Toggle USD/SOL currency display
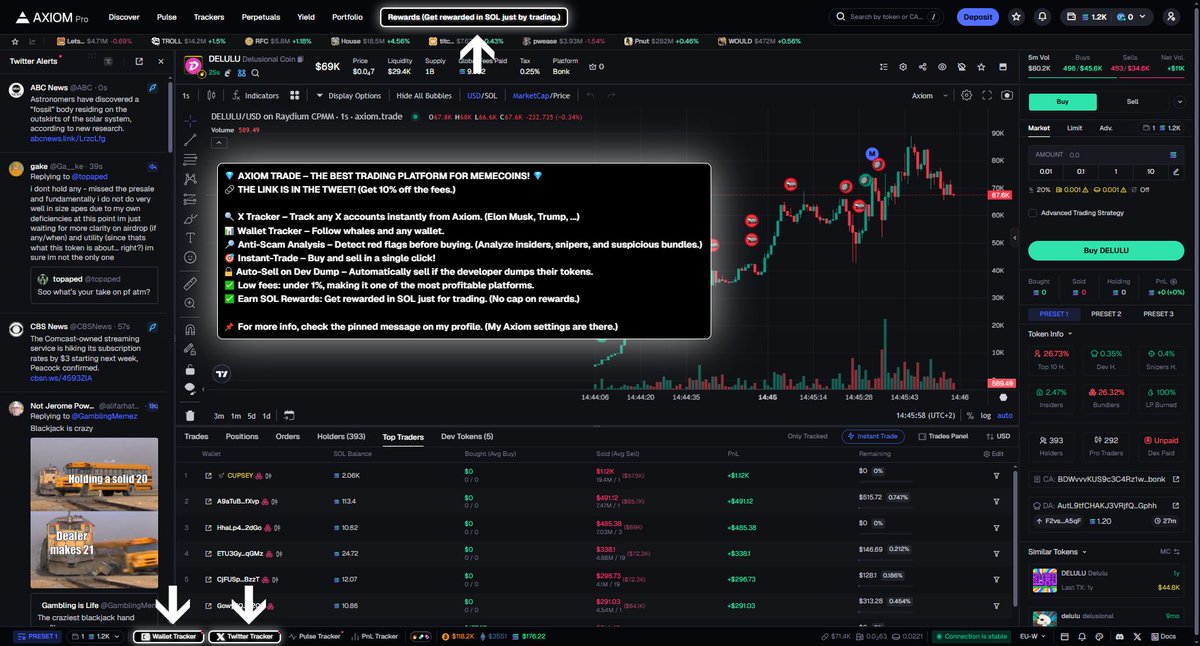Image resolution: width=1200 pixels, height=646 pixels. pyautogui.click(x=481, y=96)
